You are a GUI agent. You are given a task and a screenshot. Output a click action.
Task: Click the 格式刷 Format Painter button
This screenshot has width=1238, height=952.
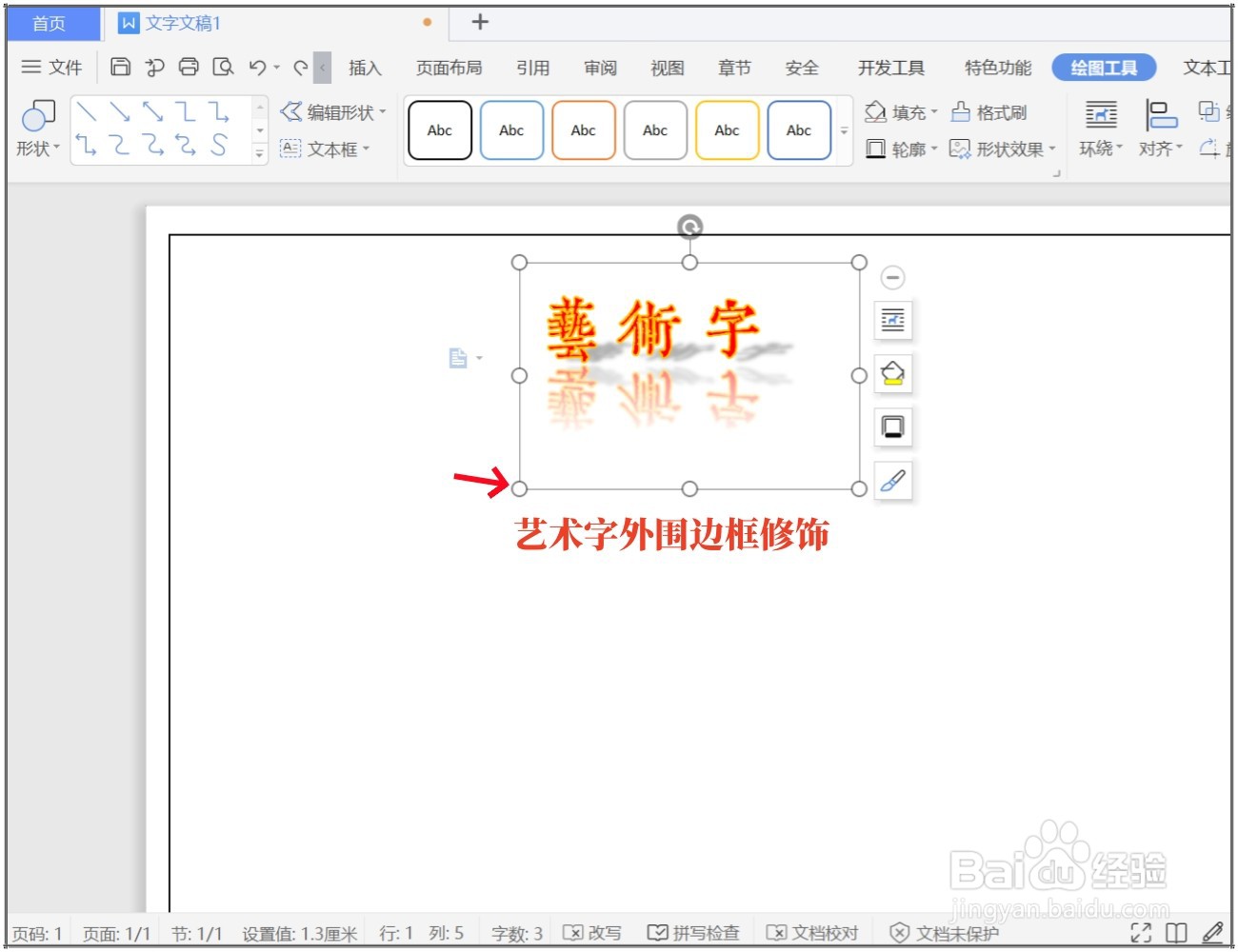[x=989, y=112]
